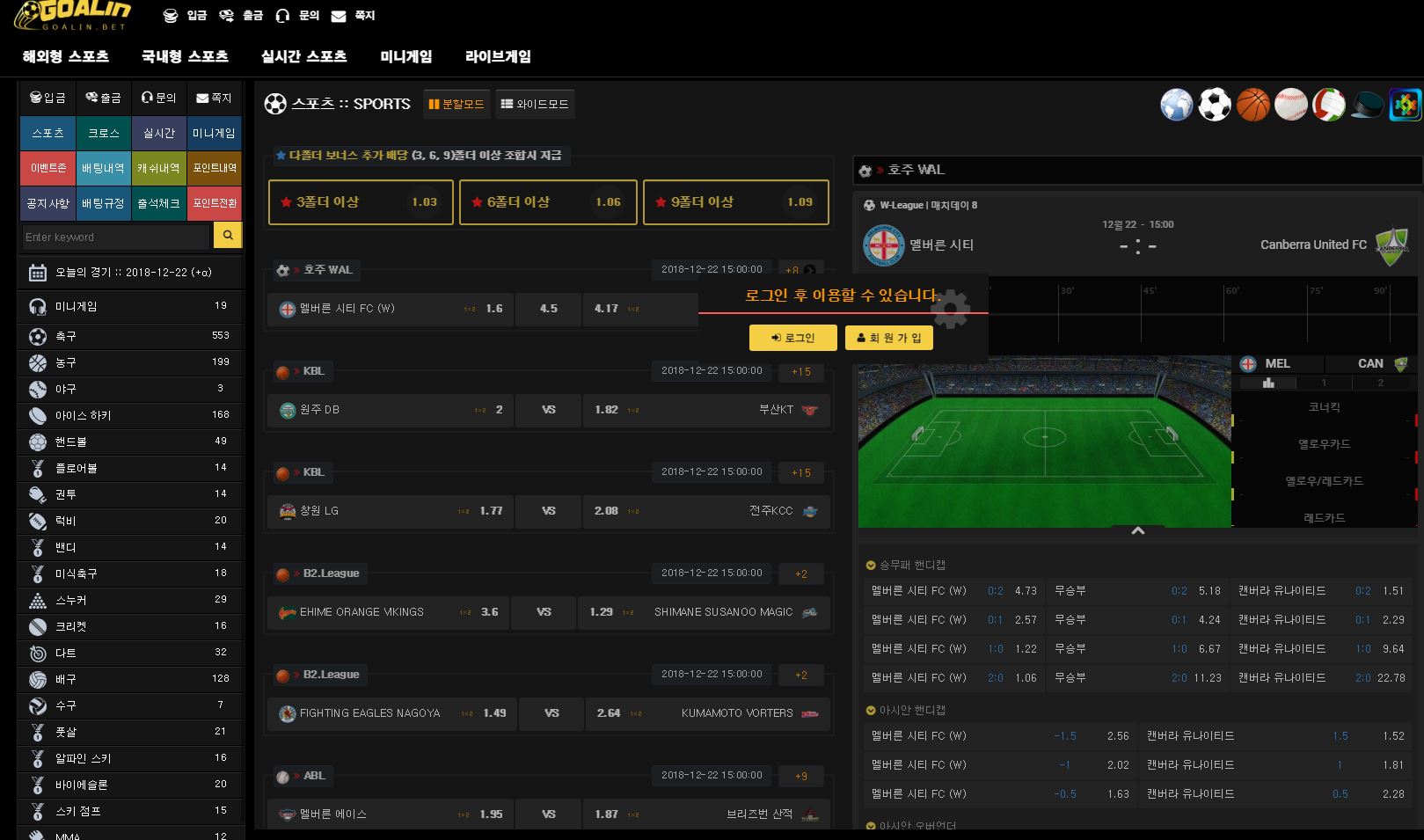Open 미니게임 in top navigation

point(406,56)
